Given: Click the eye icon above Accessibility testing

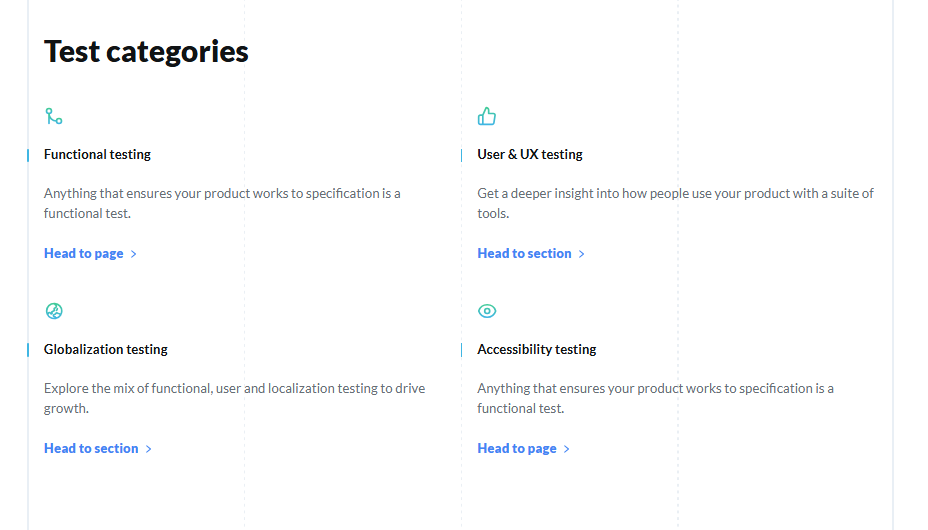Looking at the screenshot, I should click(x=487, y=311).
